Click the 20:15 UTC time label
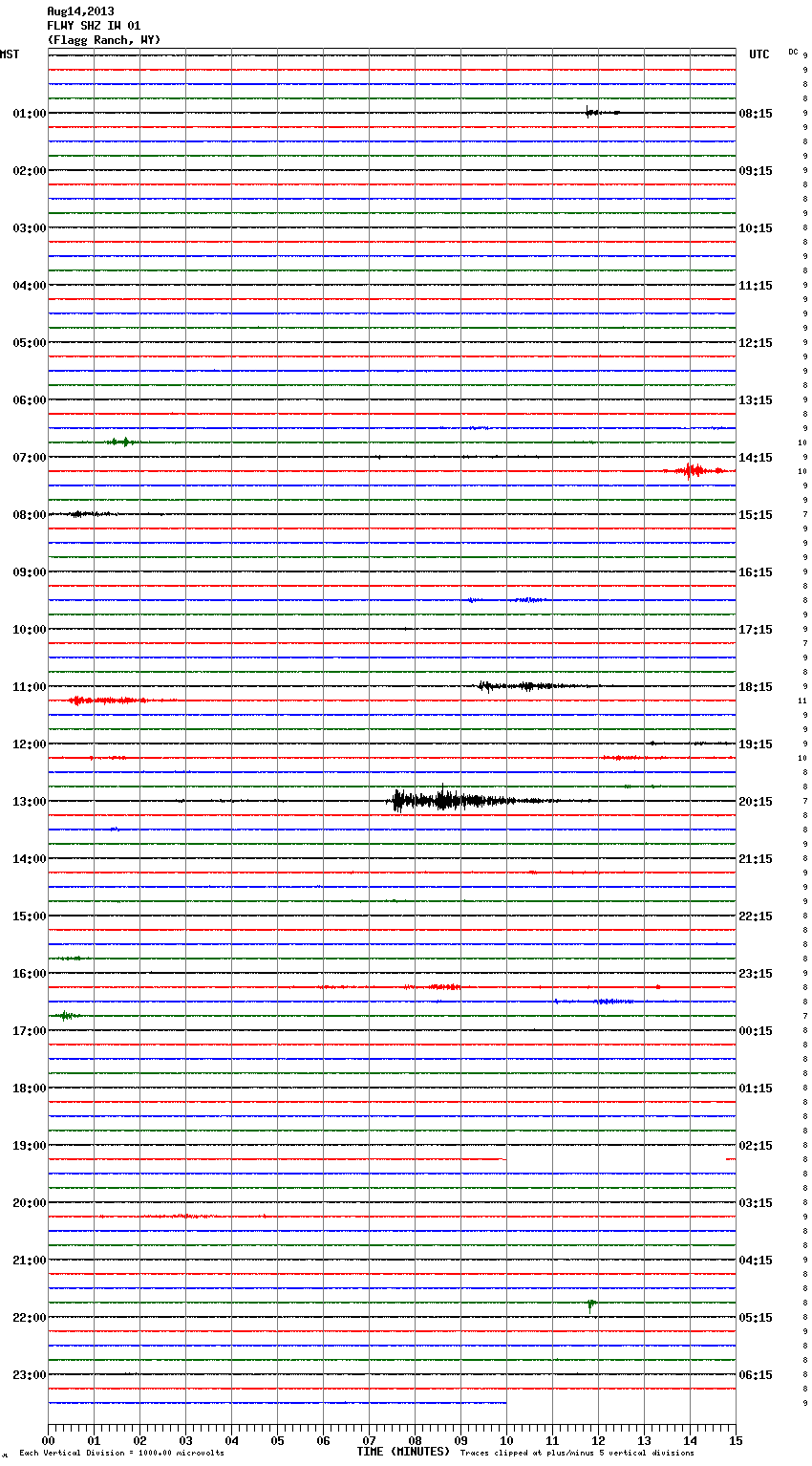 pyautogui.click(x=756, y=802)
